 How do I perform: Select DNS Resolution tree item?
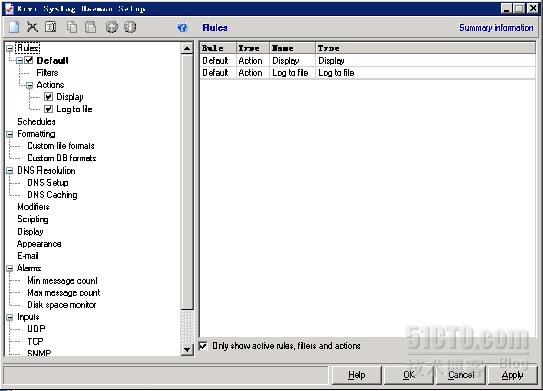pos(46,170)
